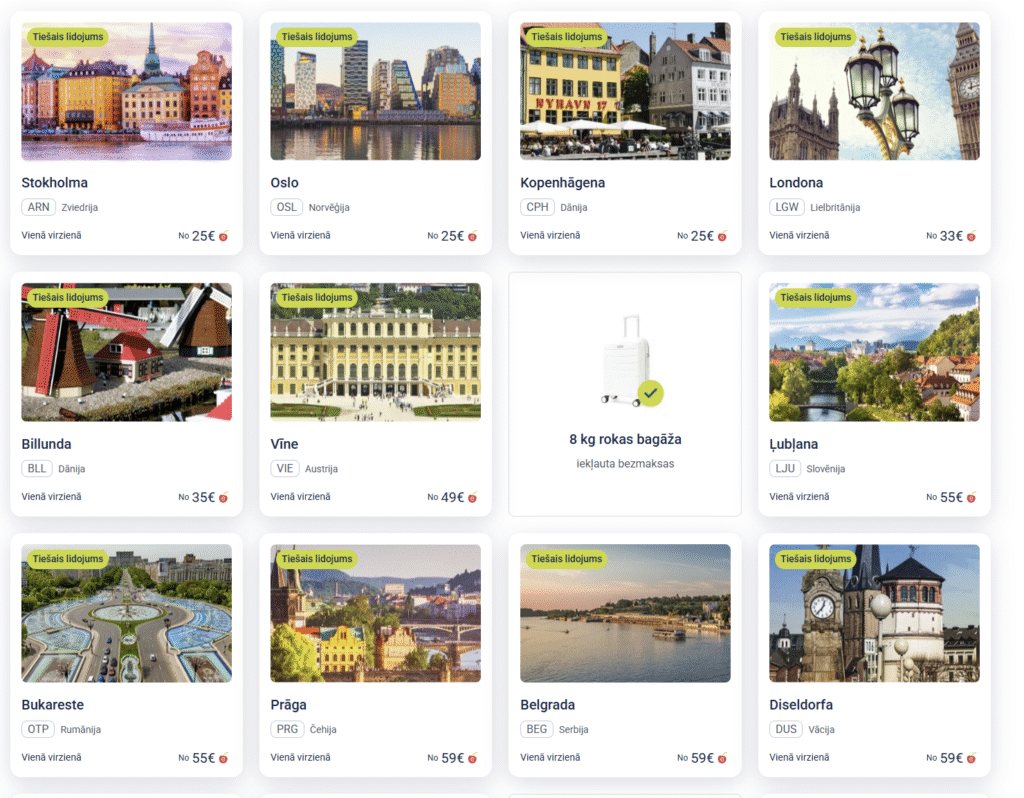The height and width of the screenshot is (798, 1024).
Task: Open the Kopenhāgena Nyhavn photo
Action: (625, 91)
